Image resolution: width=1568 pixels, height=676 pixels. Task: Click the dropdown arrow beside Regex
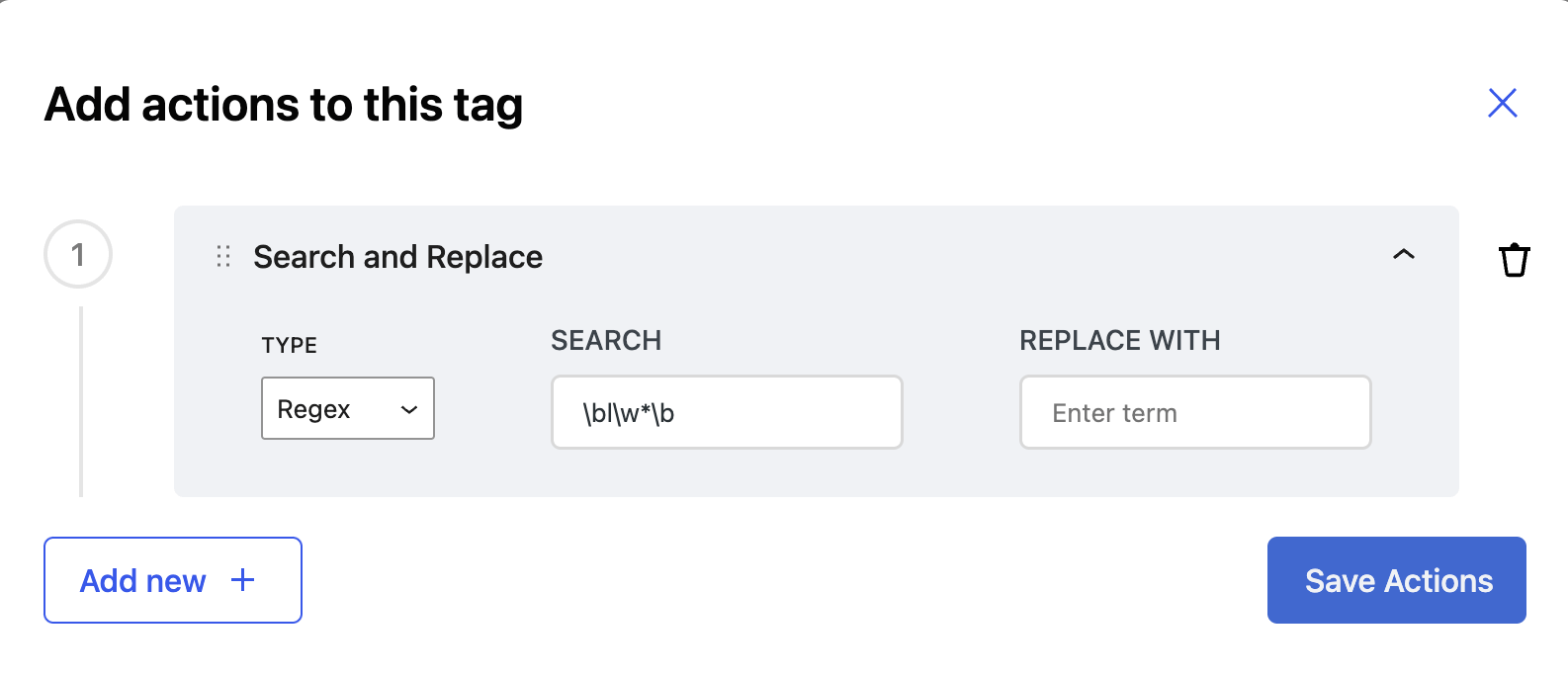click(x=408, y=408)
